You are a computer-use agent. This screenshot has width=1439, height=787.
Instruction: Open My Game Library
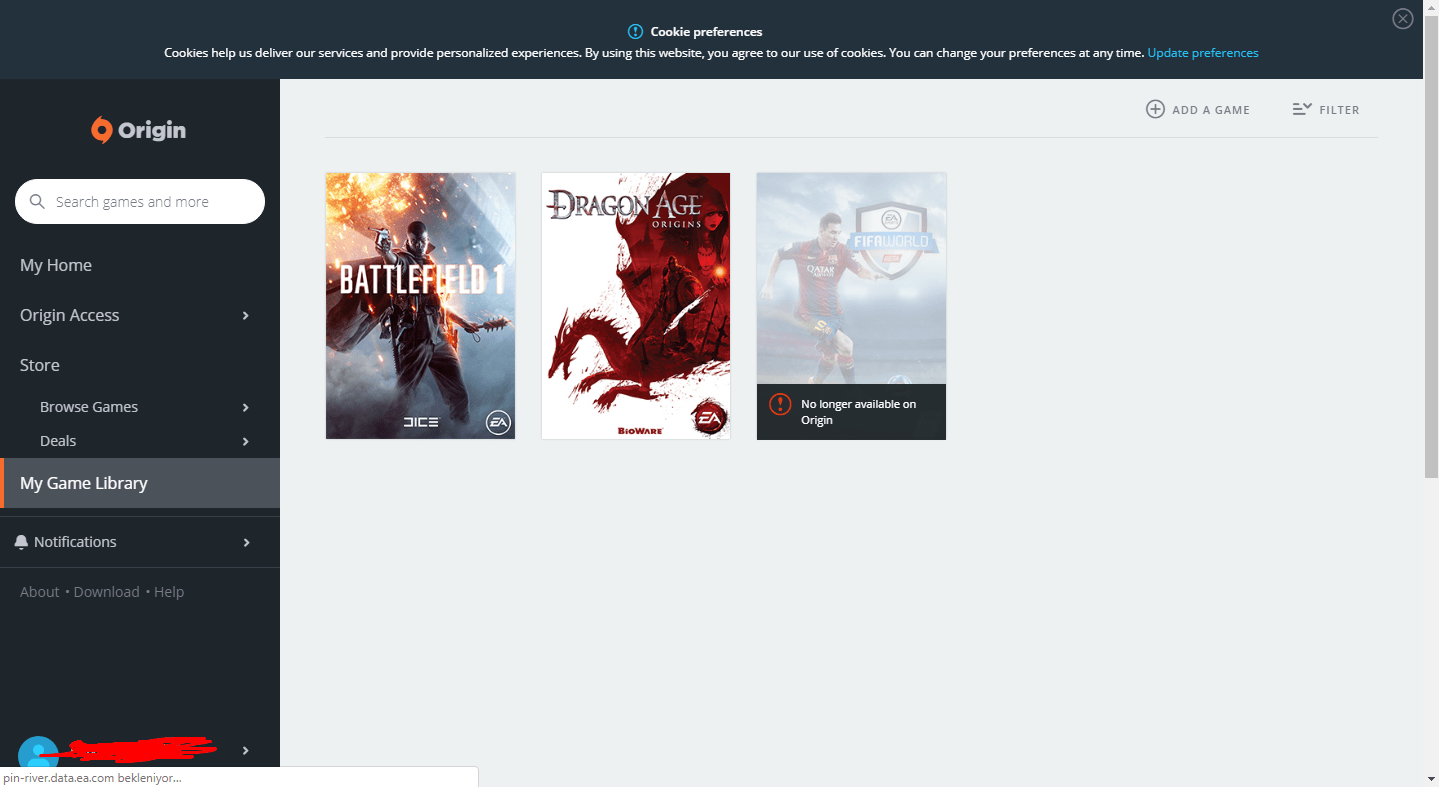pyautogui.click(x=140, y=483)
